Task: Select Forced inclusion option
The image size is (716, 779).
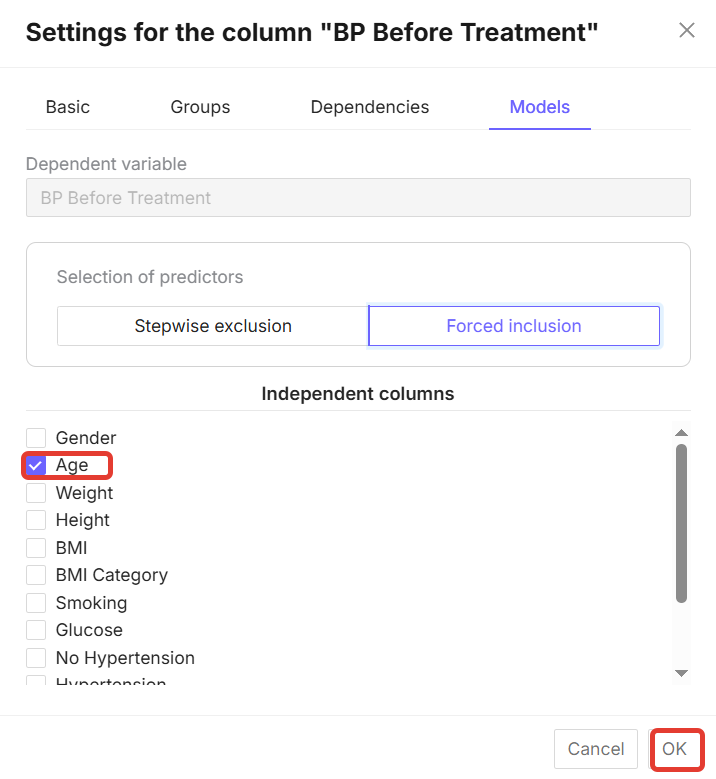Action: 514,326
